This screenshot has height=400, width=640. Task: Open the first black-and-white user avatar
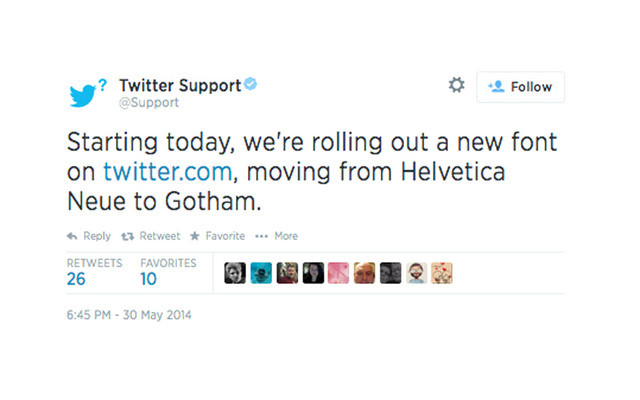pyautogui.click(x=235, y=273)
